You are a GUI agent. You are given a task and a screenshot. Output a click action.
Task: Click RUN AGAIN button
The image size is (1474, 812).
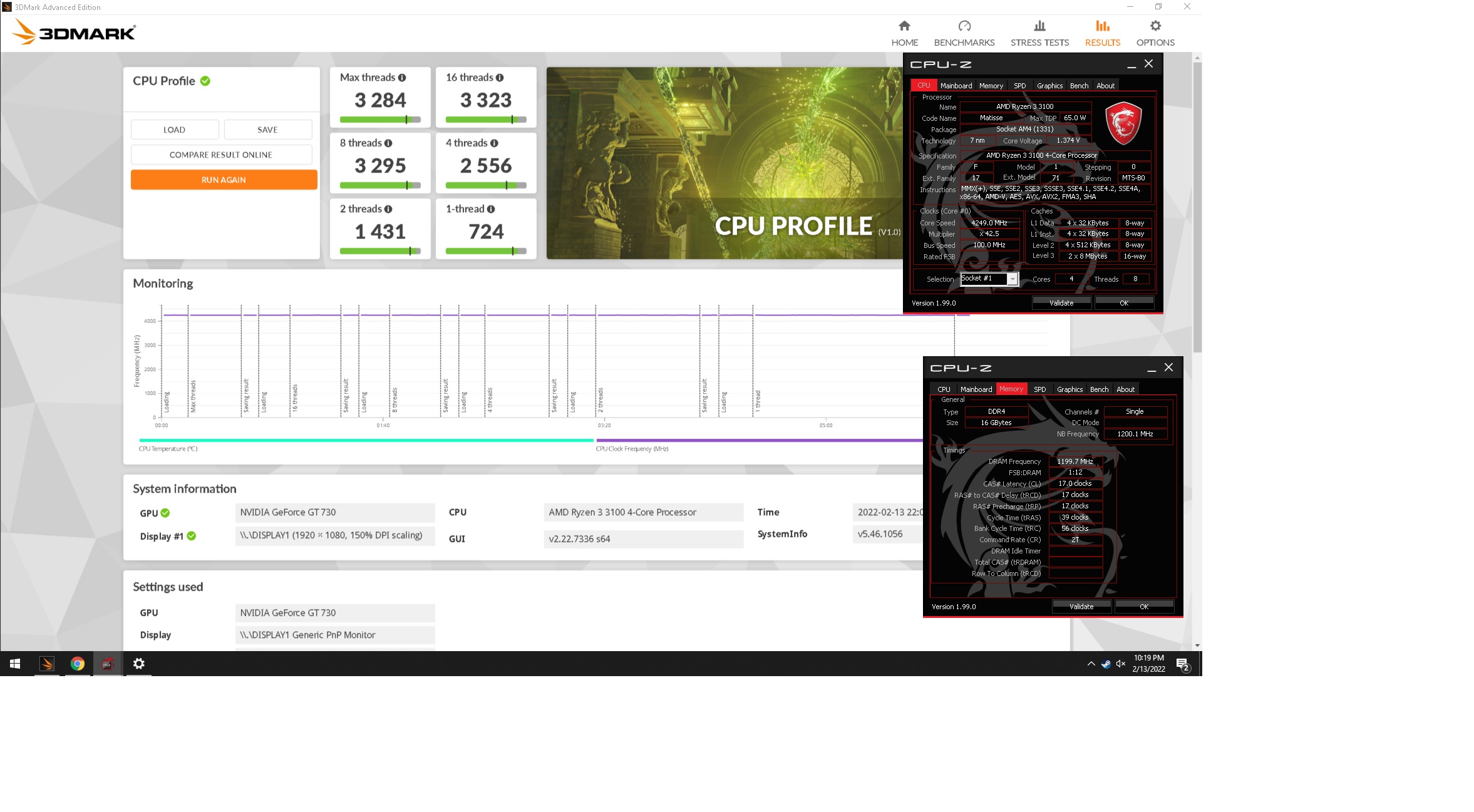(x=224, y=180)
